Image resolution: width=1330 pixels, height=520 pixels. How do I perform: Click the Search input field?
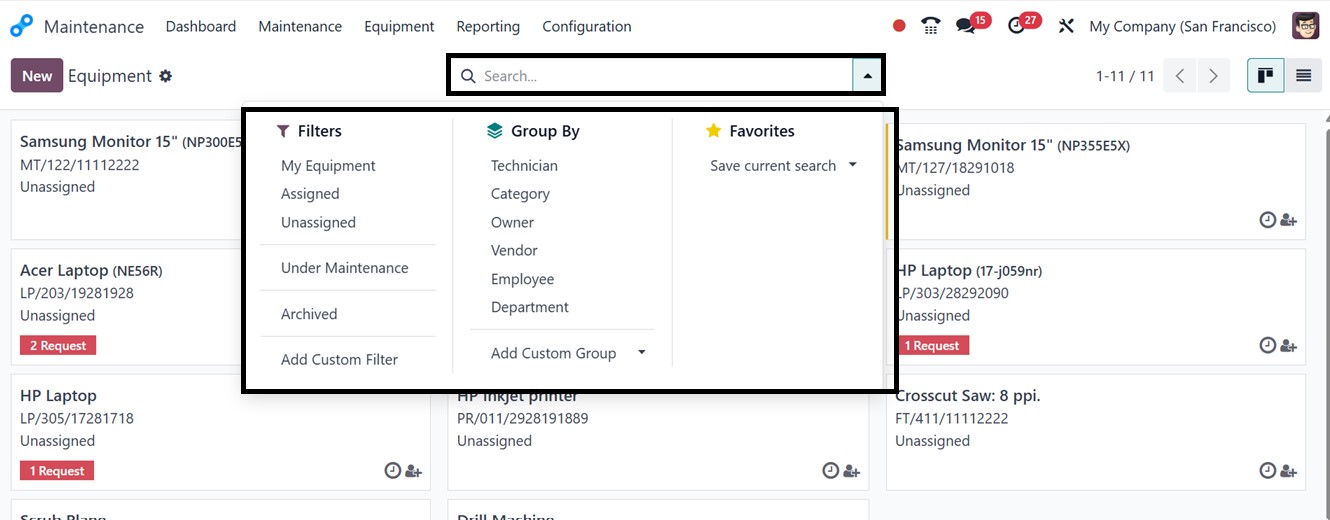660,76
